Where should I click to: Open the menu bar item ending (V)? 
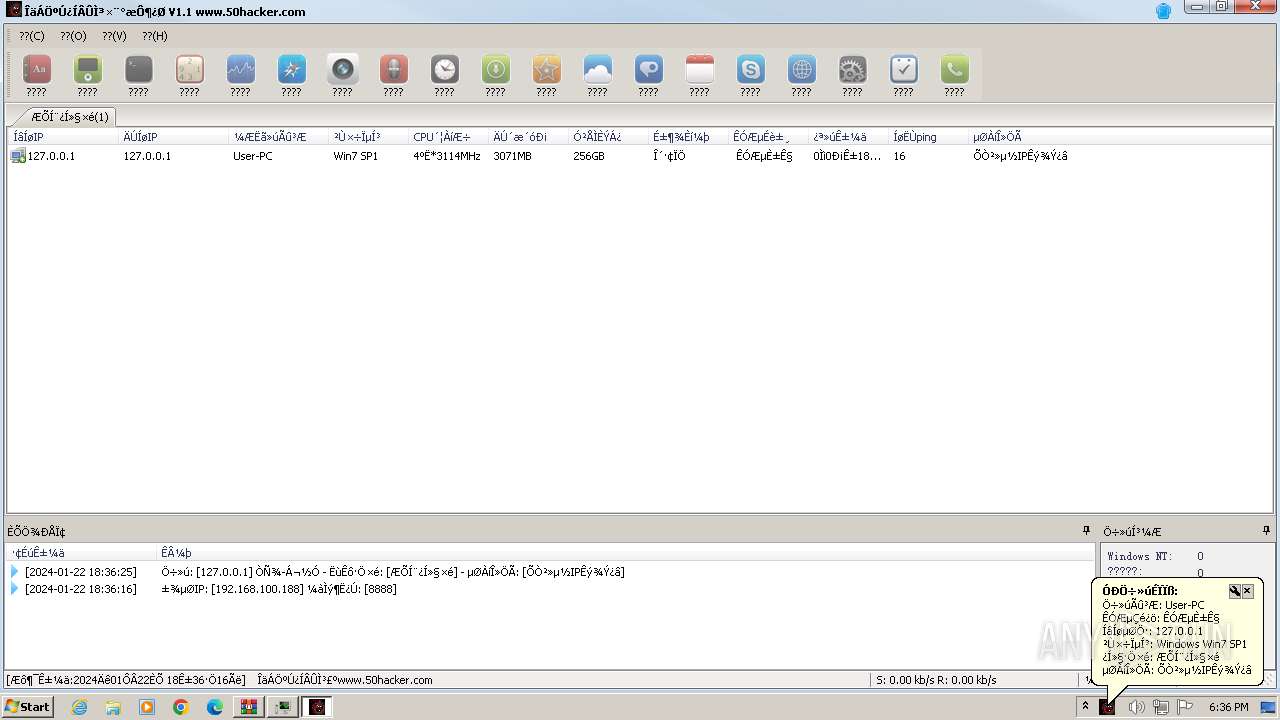tap(114, 36)
